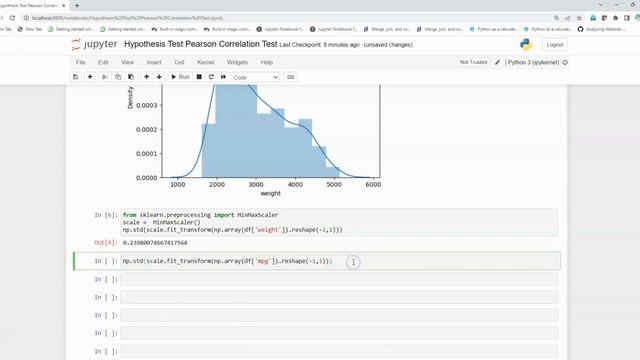
Task: Open the File menu
Action: click(x=80, y=62)
